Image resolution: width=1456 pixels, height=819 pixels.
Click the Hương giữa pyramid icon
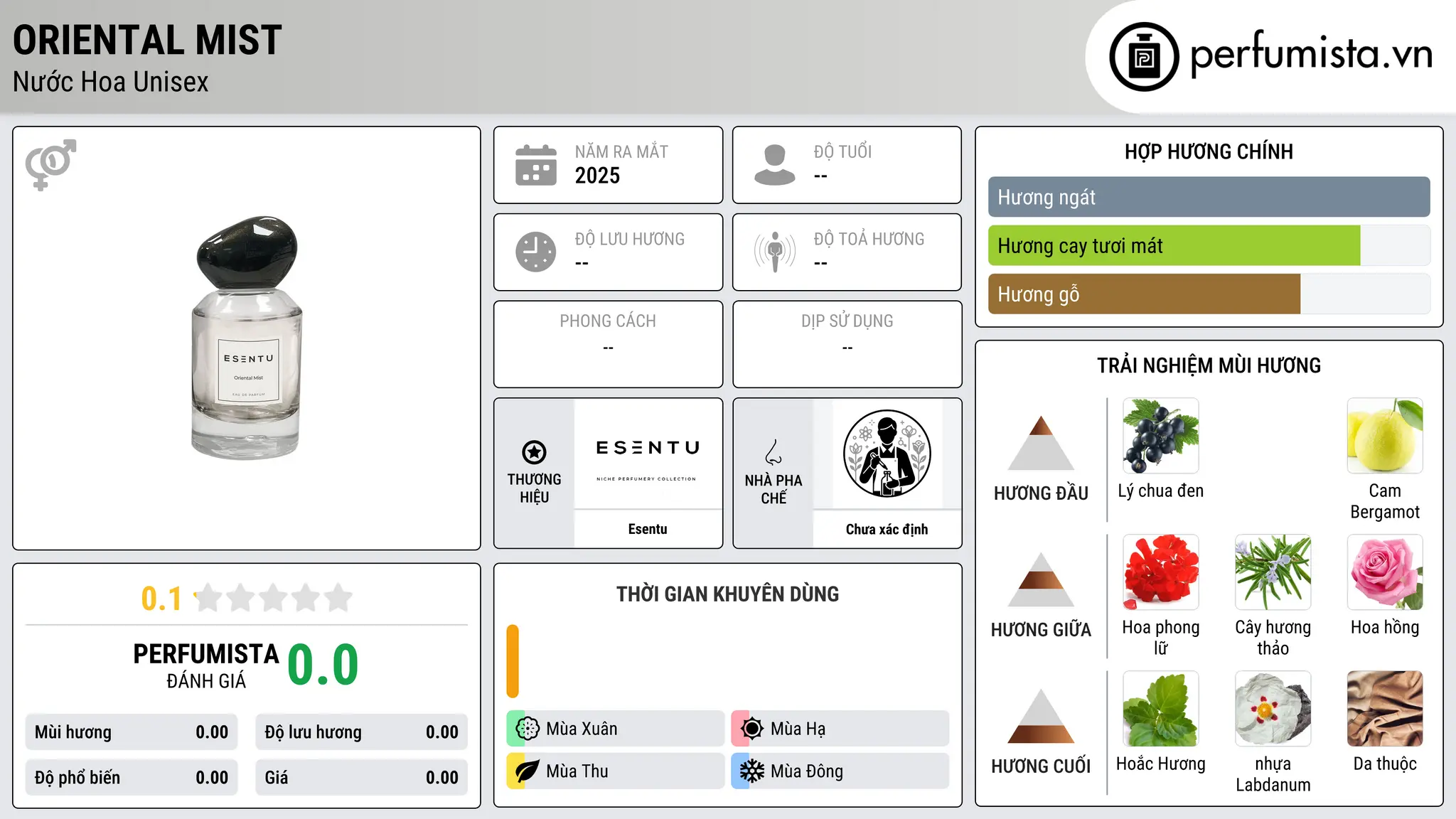[1041, 579]
